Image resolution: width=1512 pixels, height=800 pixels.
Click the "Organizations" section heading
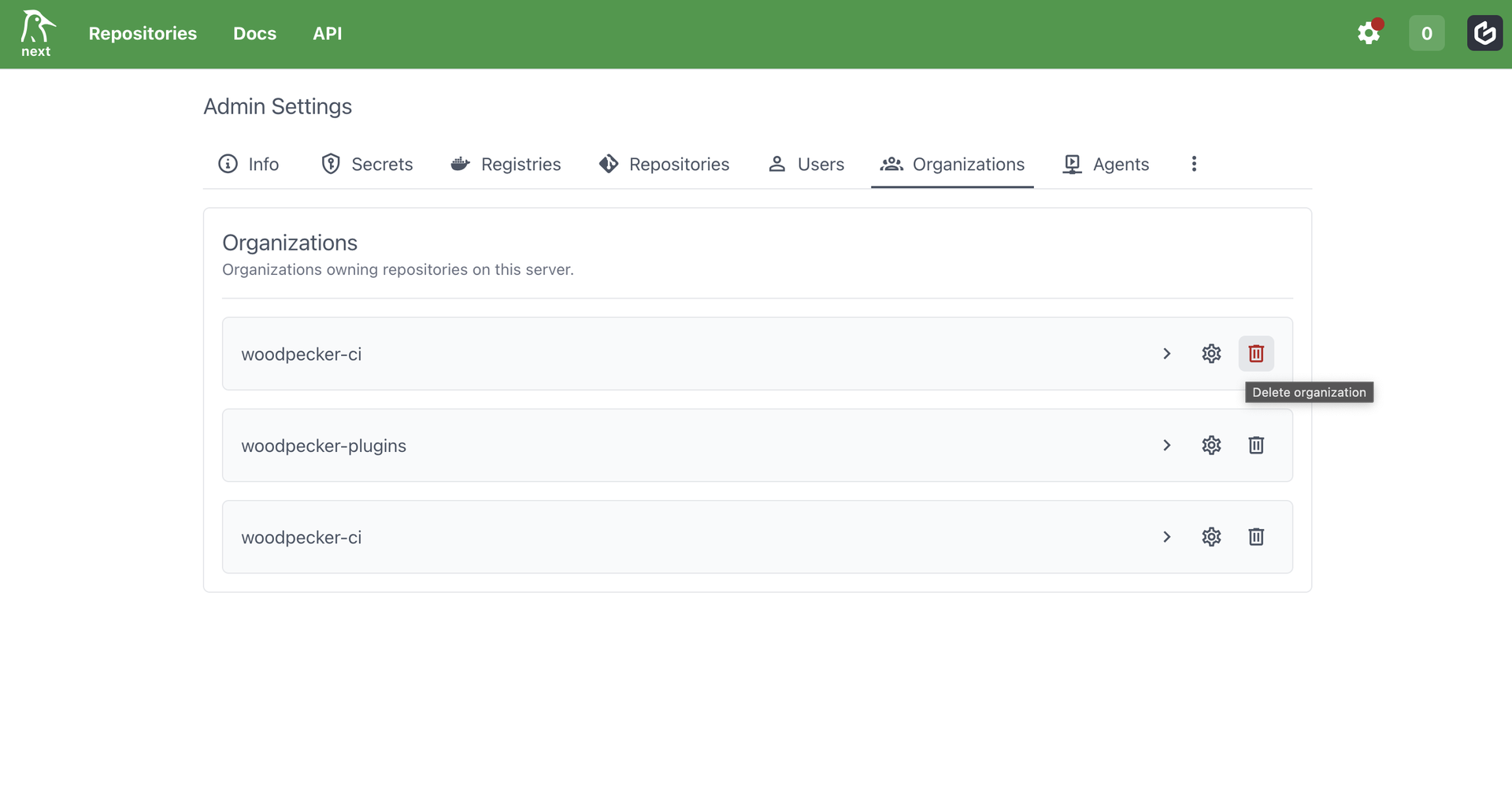coord(290,243)
